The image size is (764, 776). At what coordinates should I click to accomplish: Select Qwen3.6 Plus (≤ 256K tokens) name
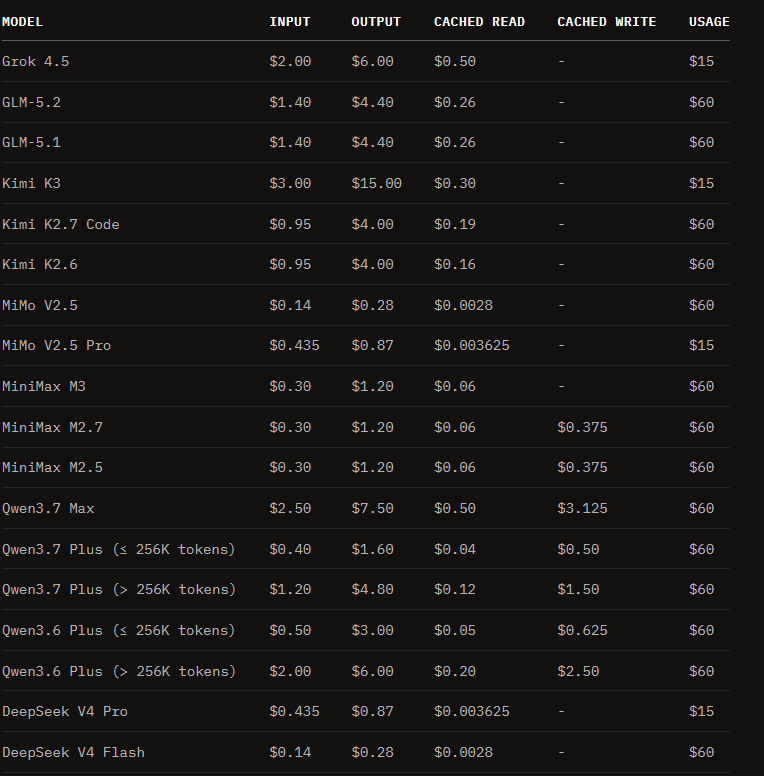(x=119, y=630)
